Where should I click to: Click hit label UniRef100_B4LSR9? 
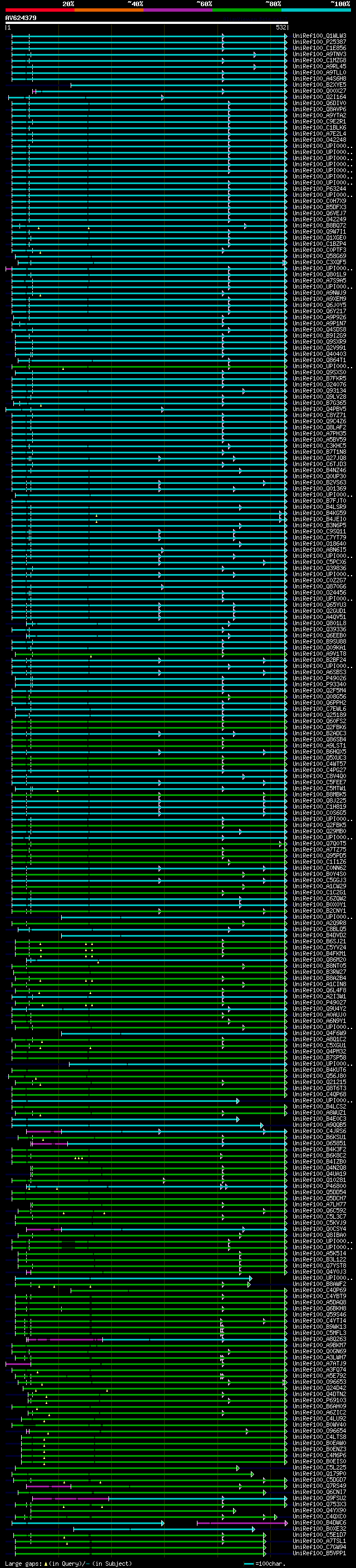point(319,507)
